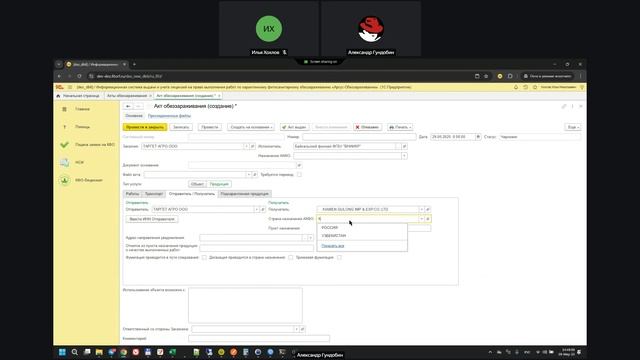Open the Присоединенные файлы link
Viewport: 640px width, 360px height.
tap(169, 116)
